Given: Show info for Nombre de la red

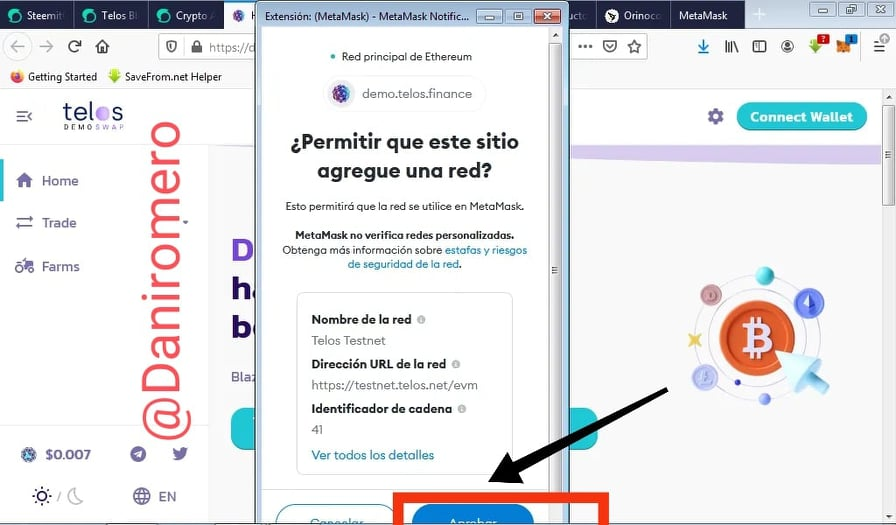Looking at the screenshot, I should (x=421, y=320).
